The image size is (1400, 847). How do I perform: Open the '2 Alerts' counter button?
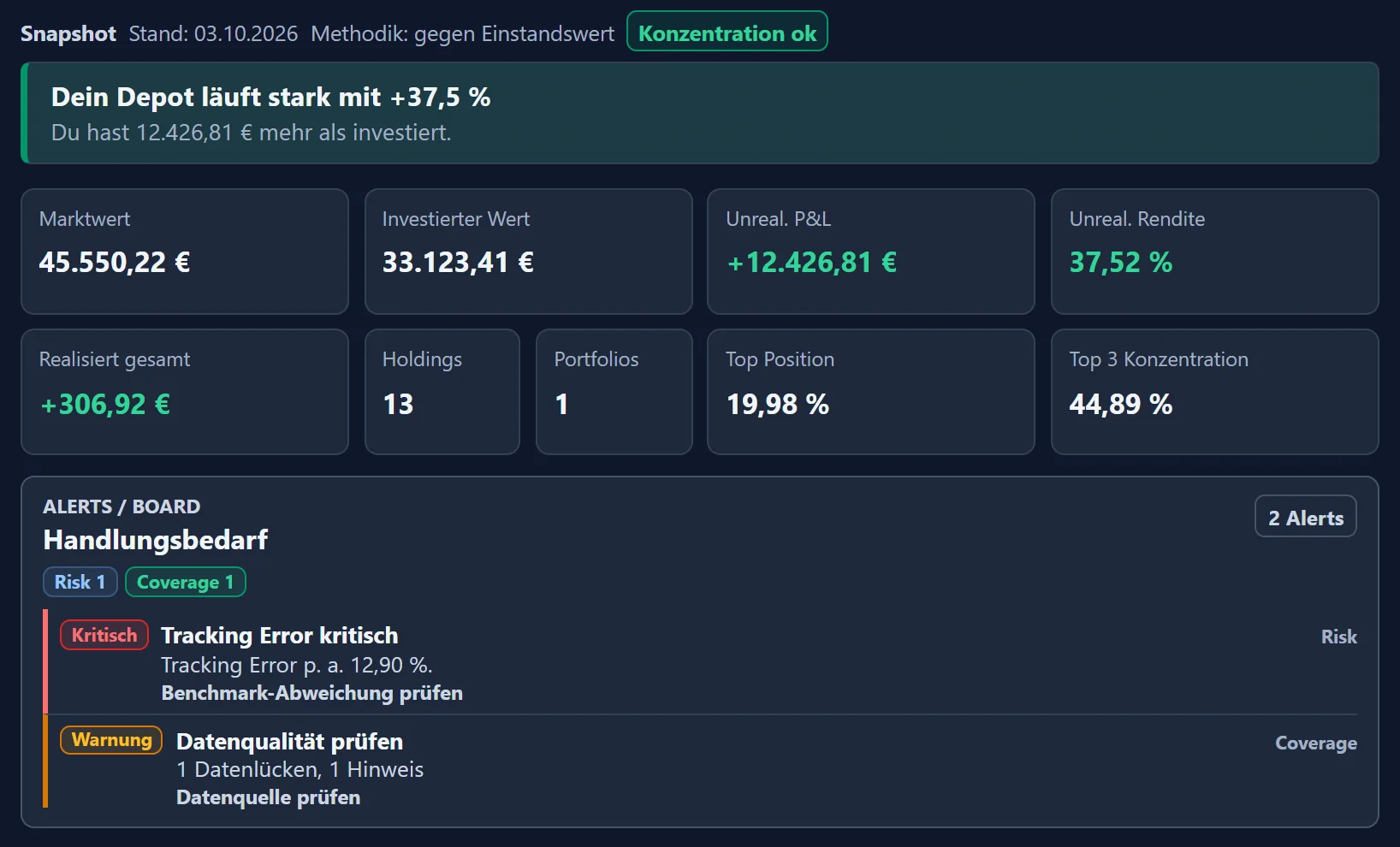point(1306,517)
